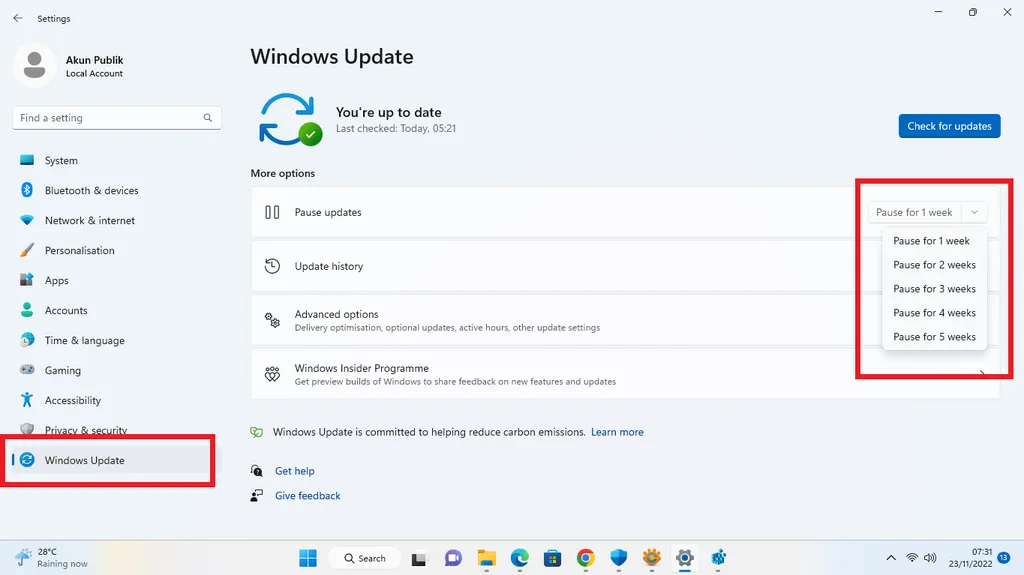This screenshot has height=575, width=1024.
Task: Click the Gaming controller icon in sidebar
Action: pyautogui.click(x=27, y=370)
